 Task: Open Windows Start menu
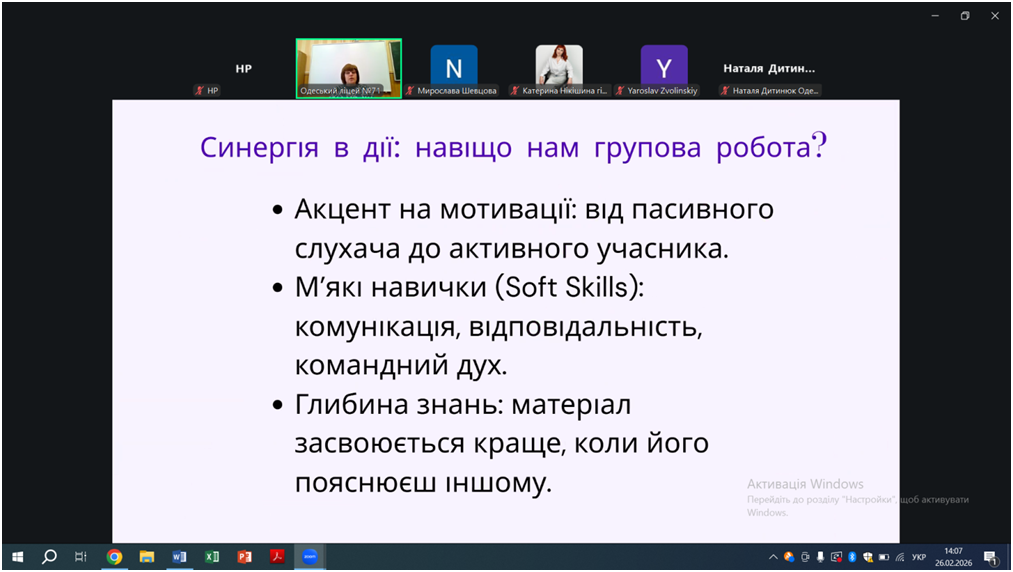point(17,557)
